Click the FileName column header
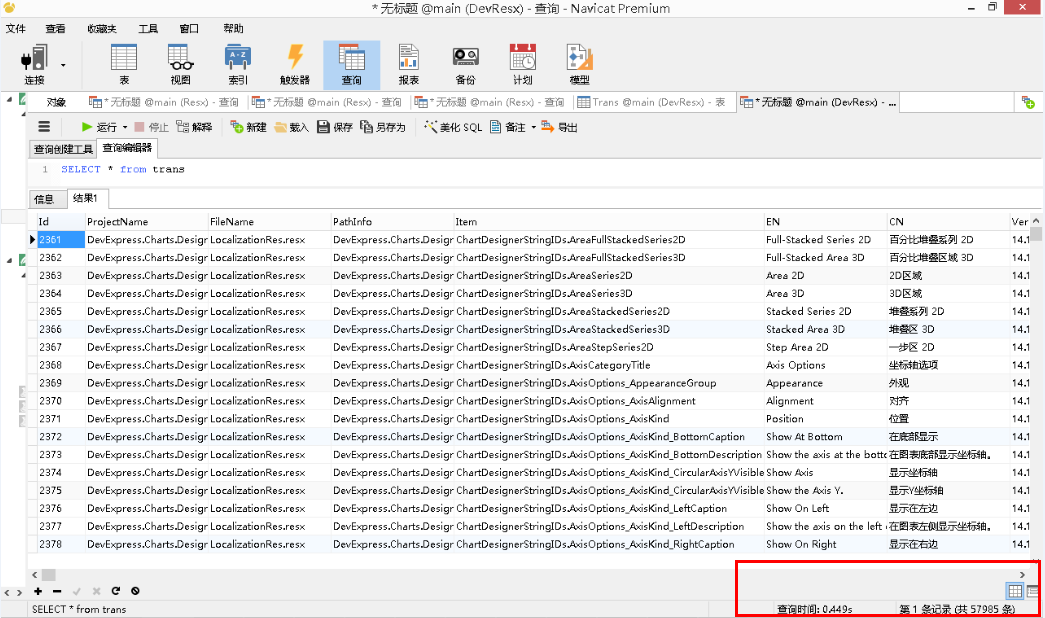Viewport: 1045px width, 618px height. click(x=269, y=221)
